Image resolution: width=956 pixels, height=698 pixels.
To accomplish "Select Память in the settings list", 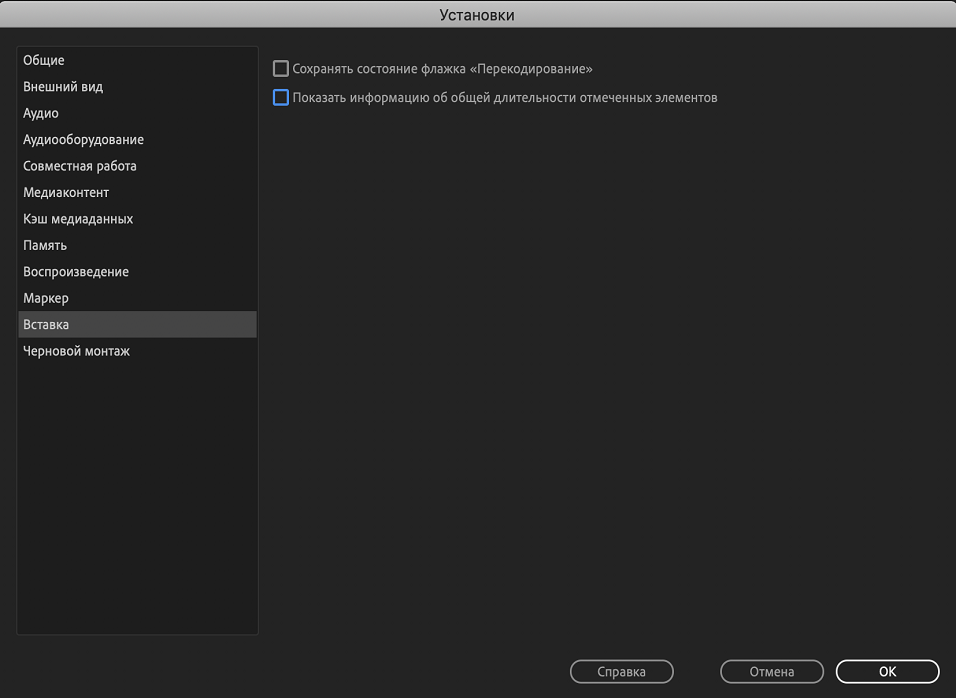I will (45, 245).
